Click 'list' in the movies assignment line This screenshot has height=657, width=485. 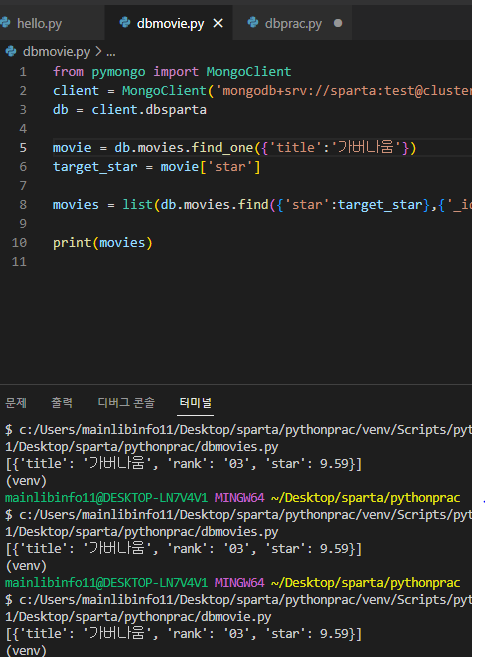[x=137, y=205]
